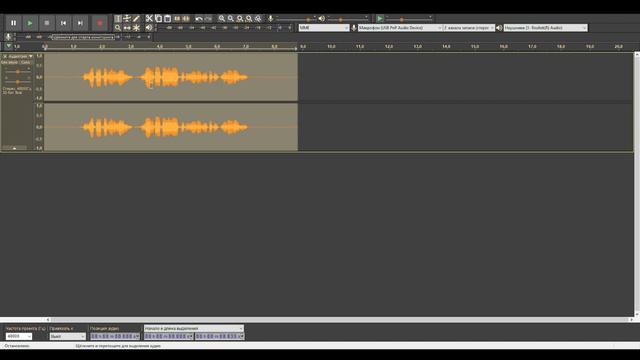Choose the Envelope tool

tap(127, 18)
